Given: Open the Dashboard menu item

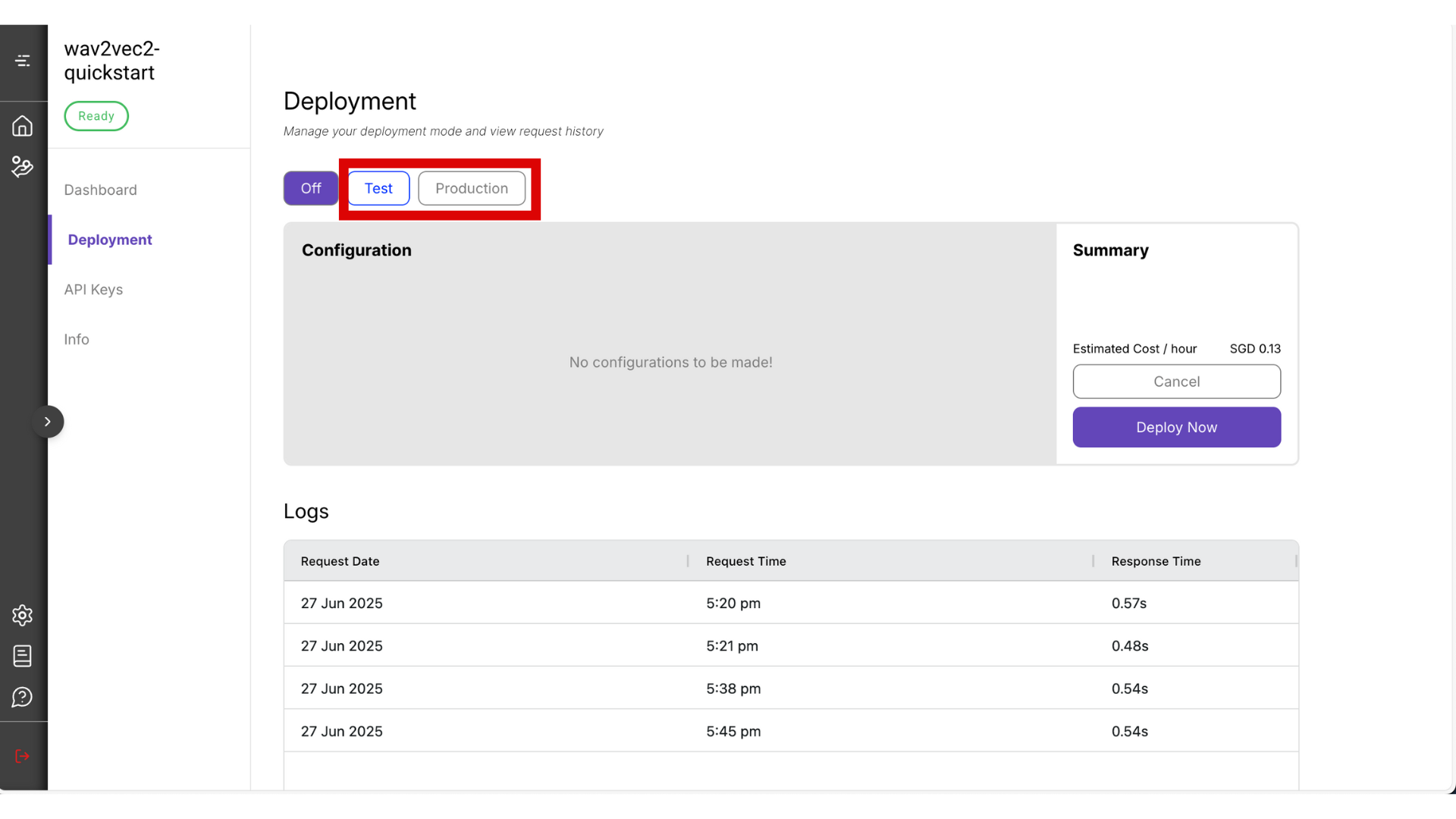Looking at the screenshot, I should coord(101,190).
